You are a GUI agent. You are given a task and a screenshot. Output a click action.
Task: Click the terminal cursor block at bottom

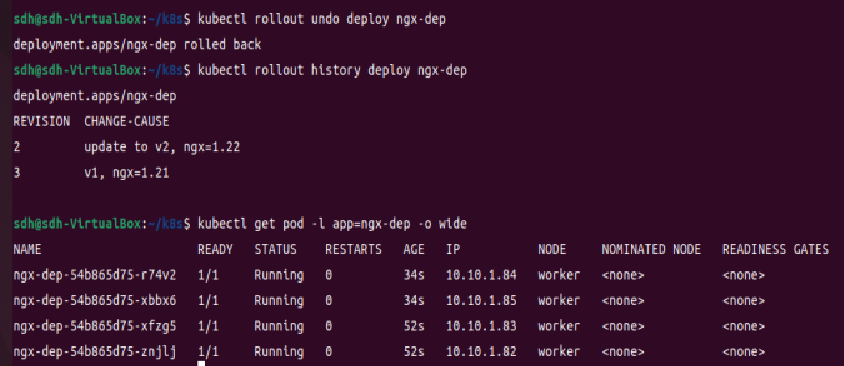[201, 364]
